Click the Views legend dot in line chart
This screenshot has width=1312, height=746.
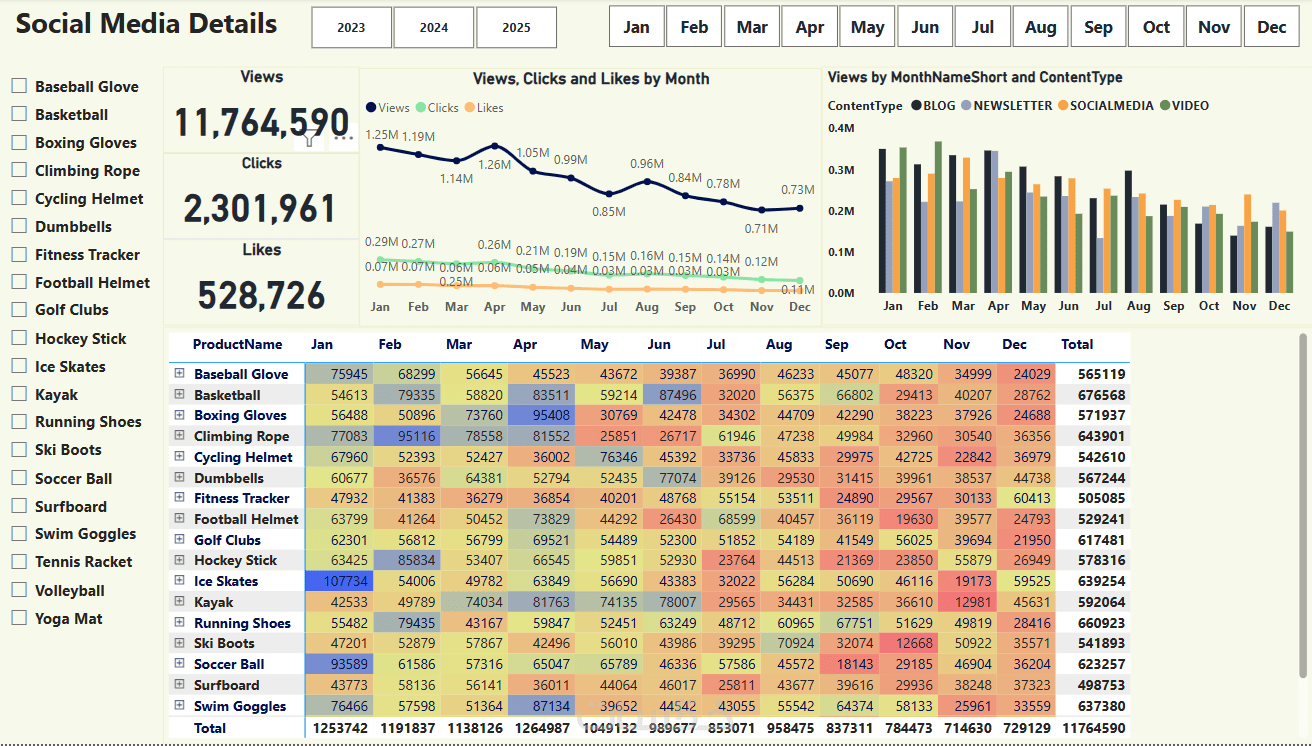372,108
